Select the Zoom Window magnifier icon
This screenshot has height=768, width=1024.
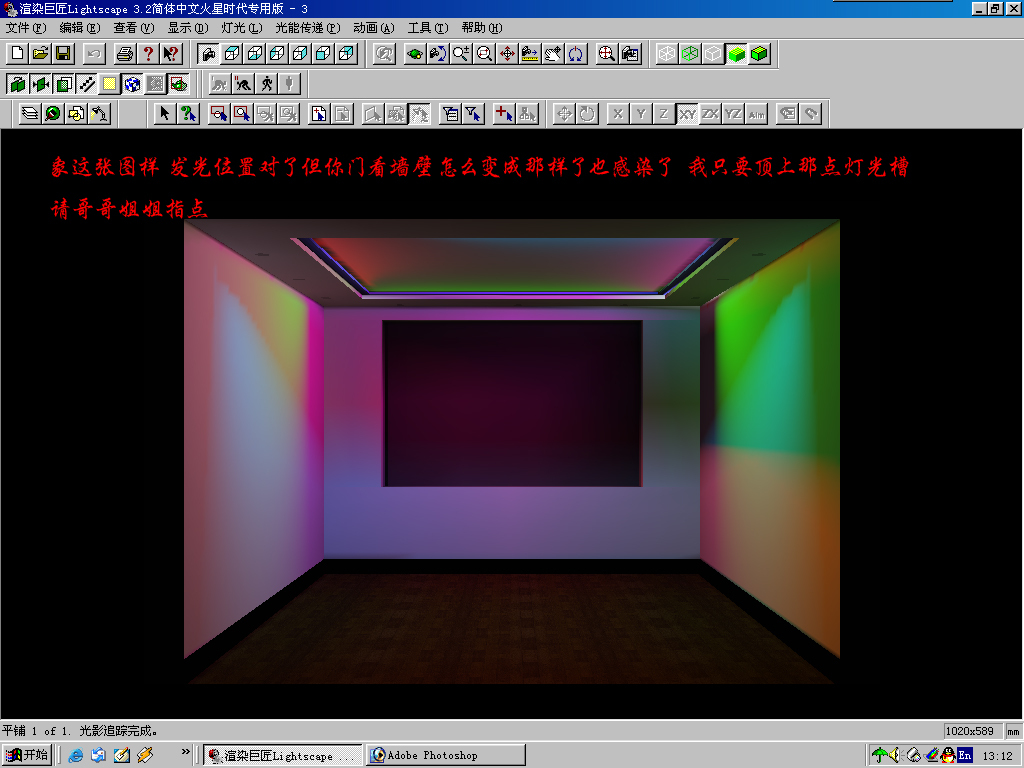point(484,54)
